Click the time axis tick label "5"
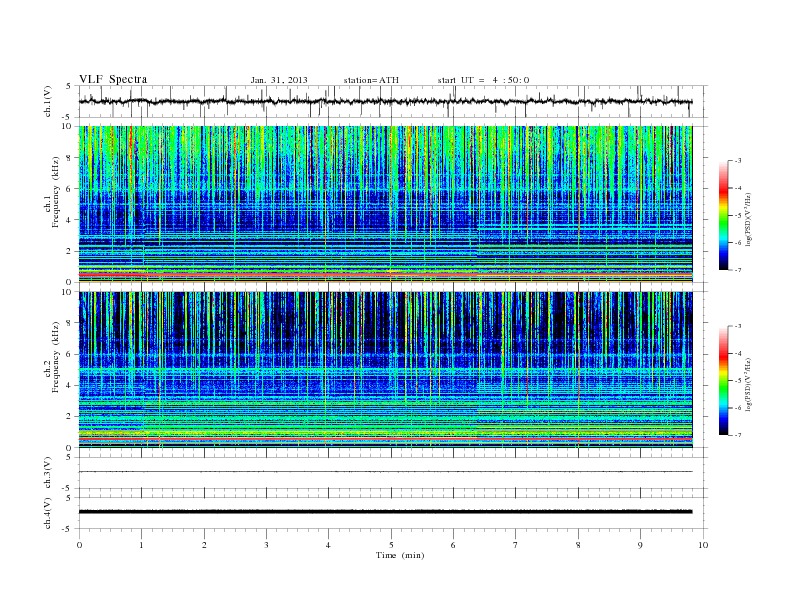792x612 pixels. click(391, 545)
